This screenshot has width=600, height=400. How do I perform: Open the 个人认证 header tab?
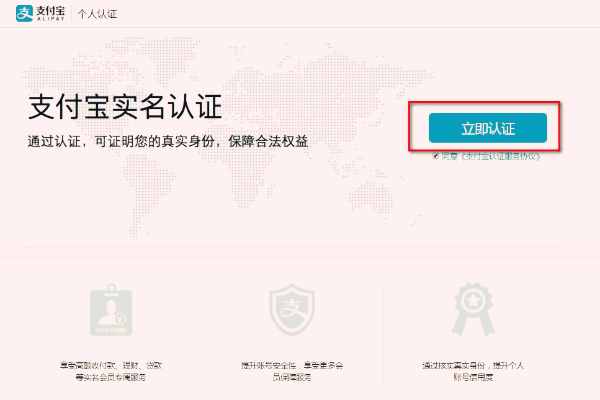[x=97, y=14]
